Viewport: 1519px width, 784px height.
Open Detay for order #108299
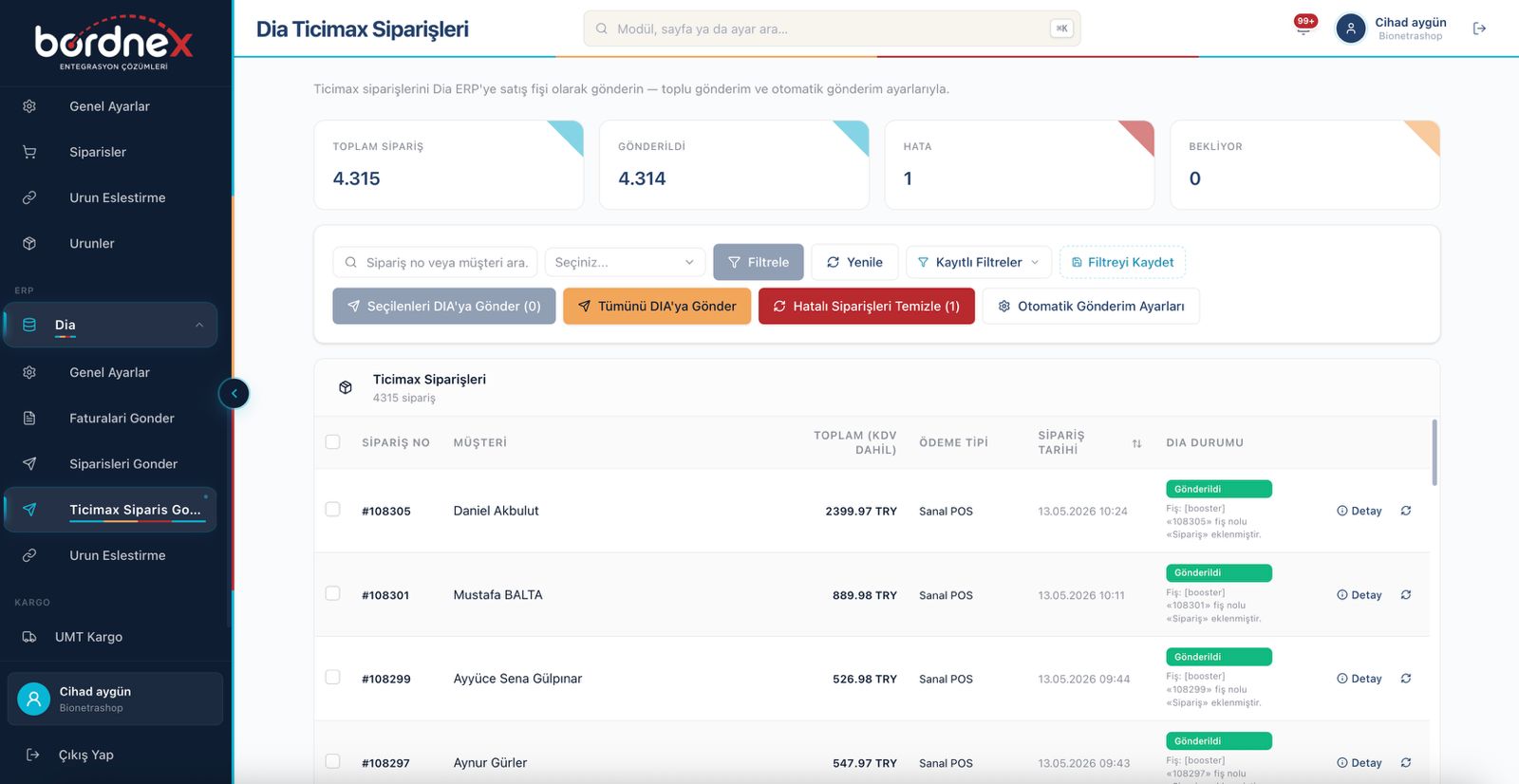pos(1360,679)
